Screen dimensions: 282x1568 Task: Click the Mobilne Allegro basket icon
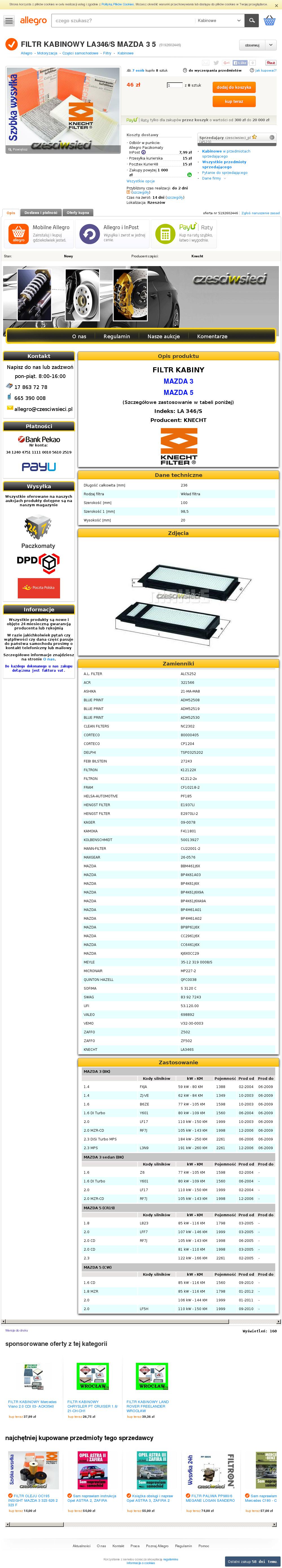tap(19, 234)
